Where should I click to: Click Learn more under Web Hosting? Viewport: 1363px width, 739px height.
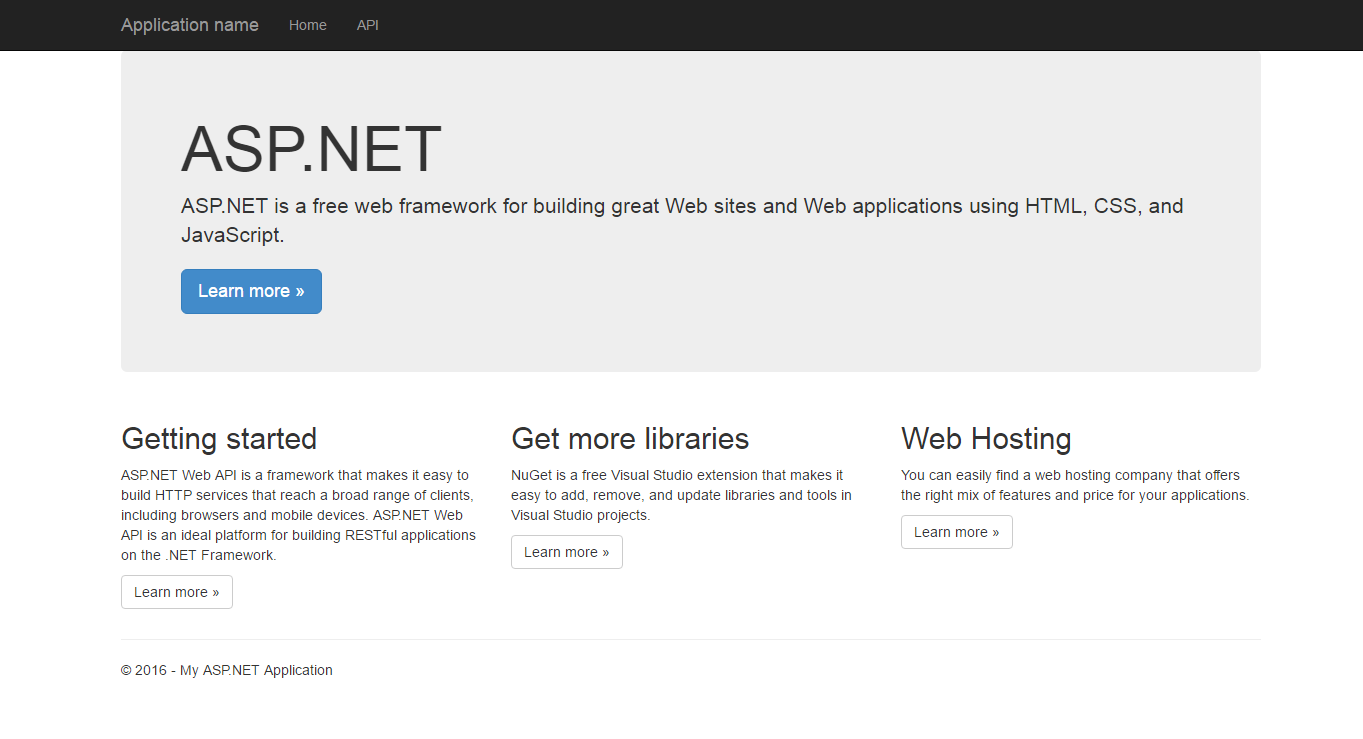[x=957, y=532]
